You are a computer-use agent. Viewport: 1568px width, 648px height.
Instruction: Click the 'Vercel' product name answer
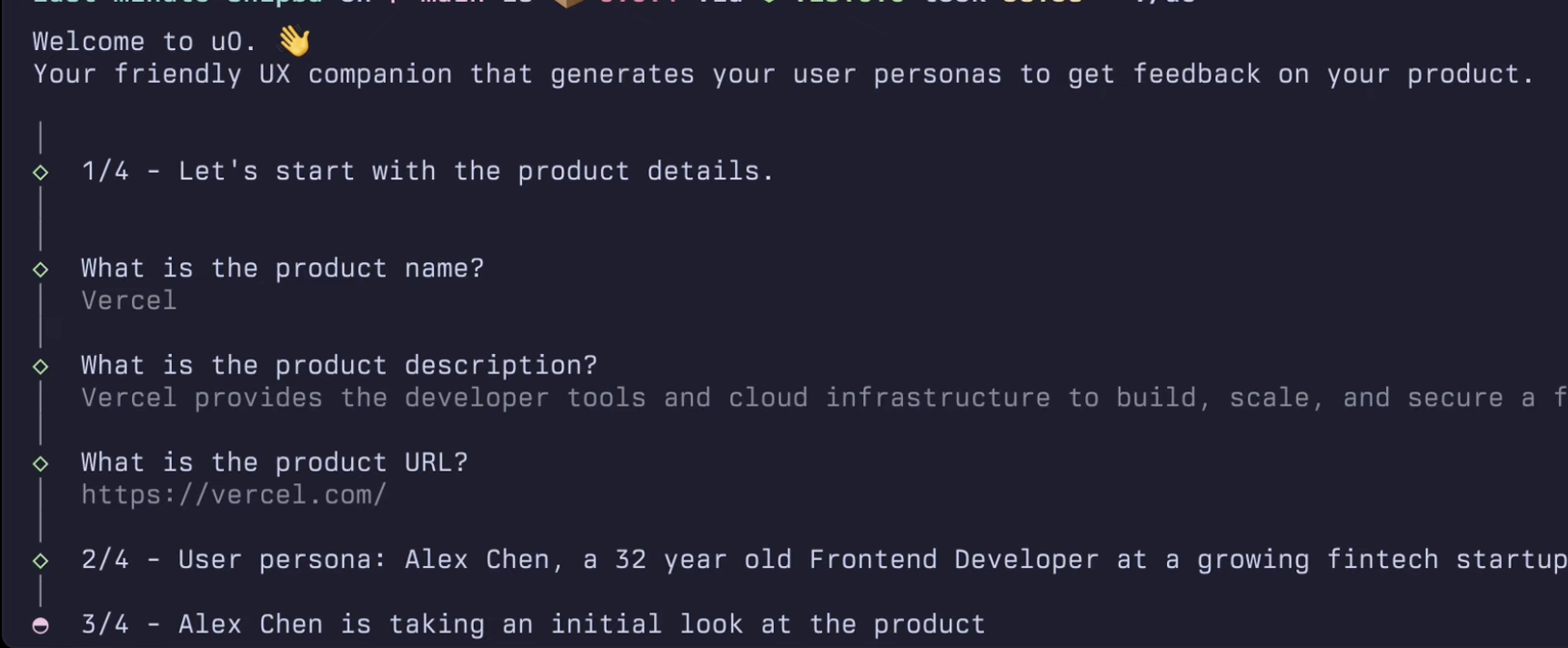click(129, 301)
